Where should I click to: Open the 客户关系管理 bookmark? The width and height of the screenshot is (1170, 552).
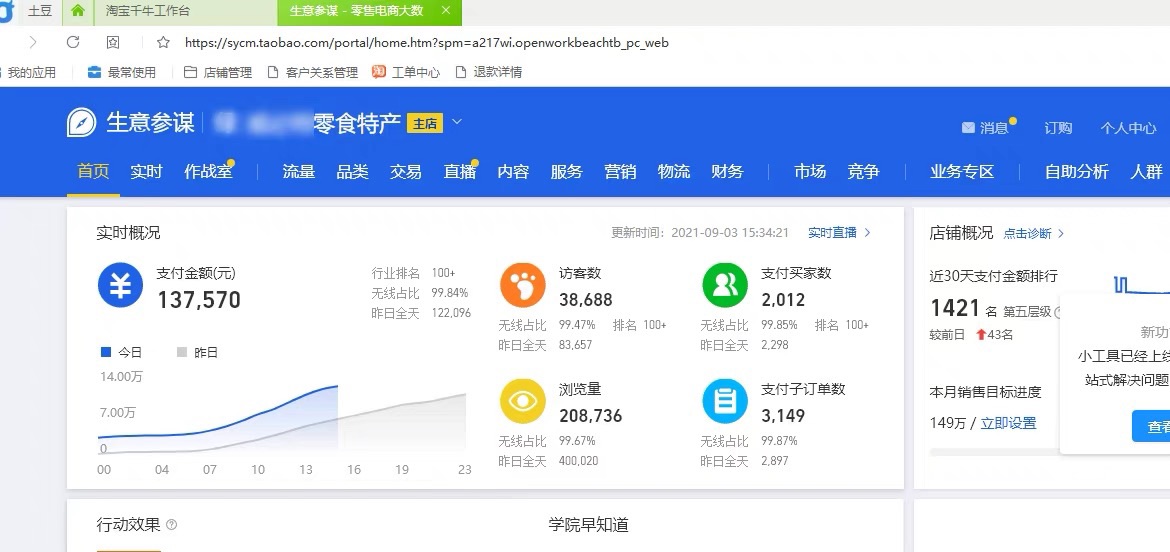(x=313, y=72)
